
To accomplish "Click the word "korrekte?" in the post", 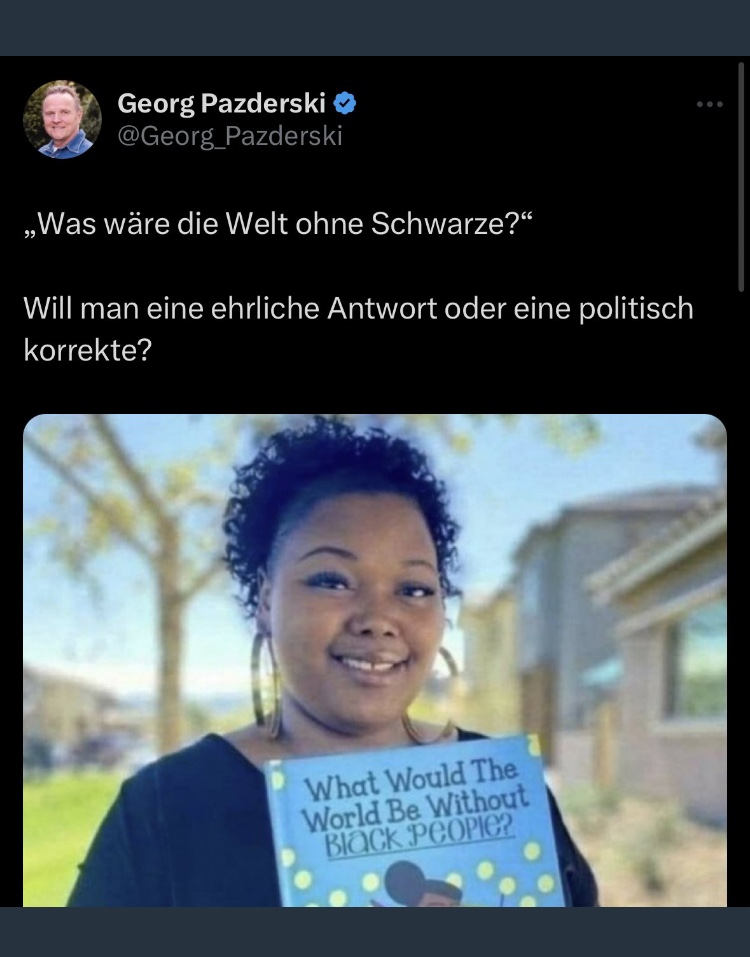I will coord(87,350).
